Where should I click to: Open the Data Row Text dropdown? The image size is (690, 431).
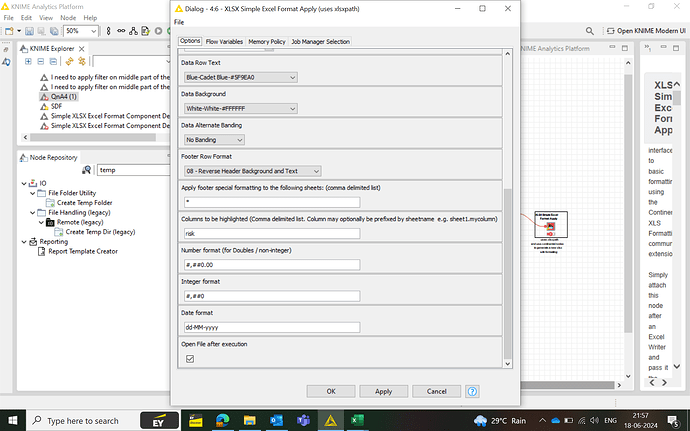coord(241,77)
